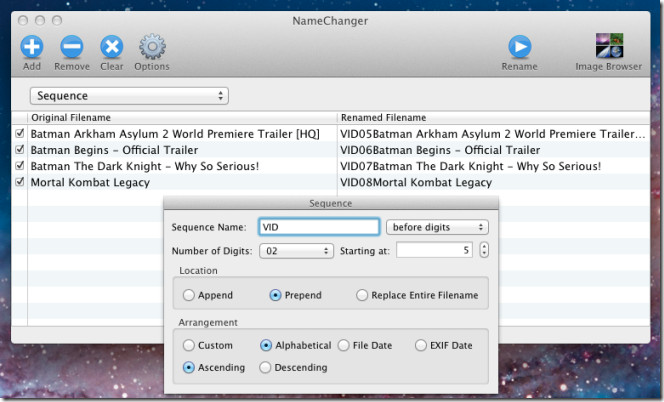Select original 'Batman The Dark Knight - Why So Serious!'

pos(145,166)
